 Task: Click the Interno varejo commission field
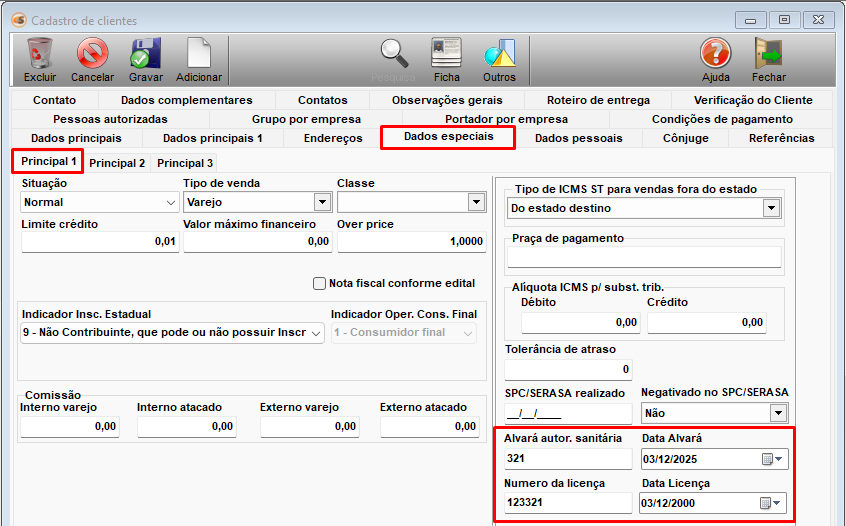70,427
